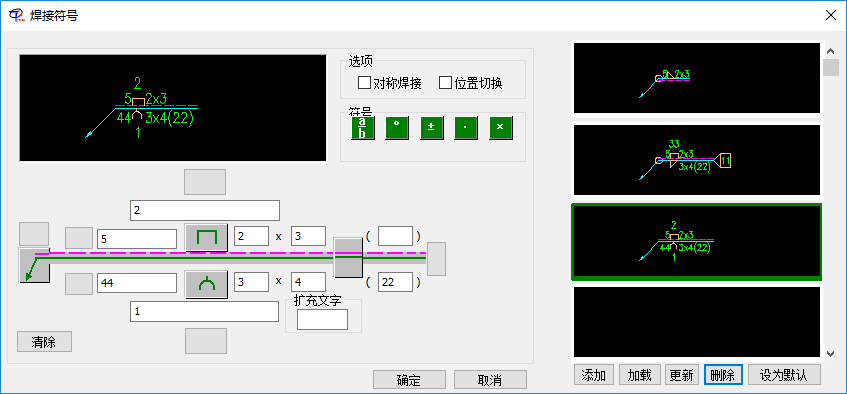
Task: Click the a/b fraction symbol button
Action: click(x=362, y=128)
